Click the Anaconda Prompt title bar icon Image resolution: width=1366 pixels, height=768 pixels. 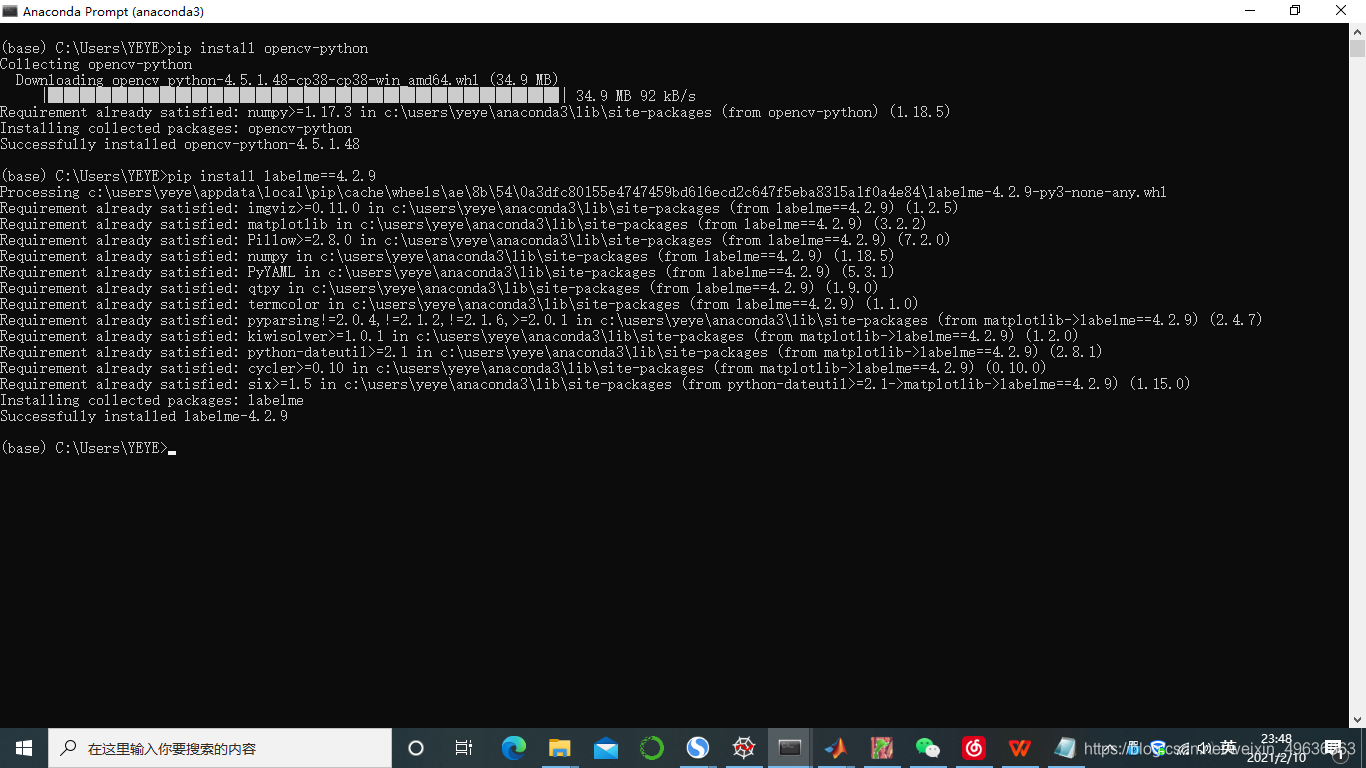click(10, 11)
